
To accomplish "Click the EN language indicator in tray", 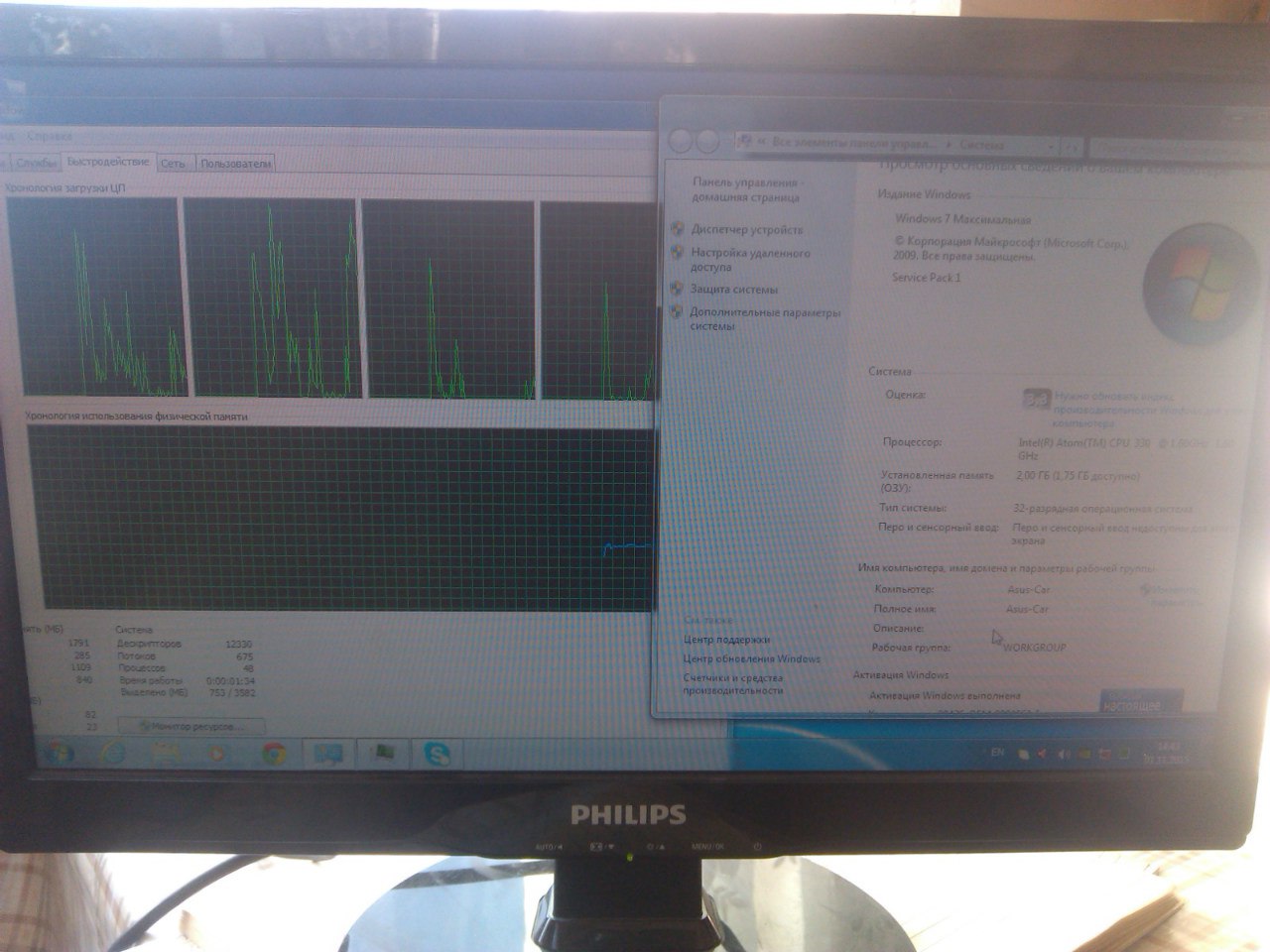I will pos(997,754).
